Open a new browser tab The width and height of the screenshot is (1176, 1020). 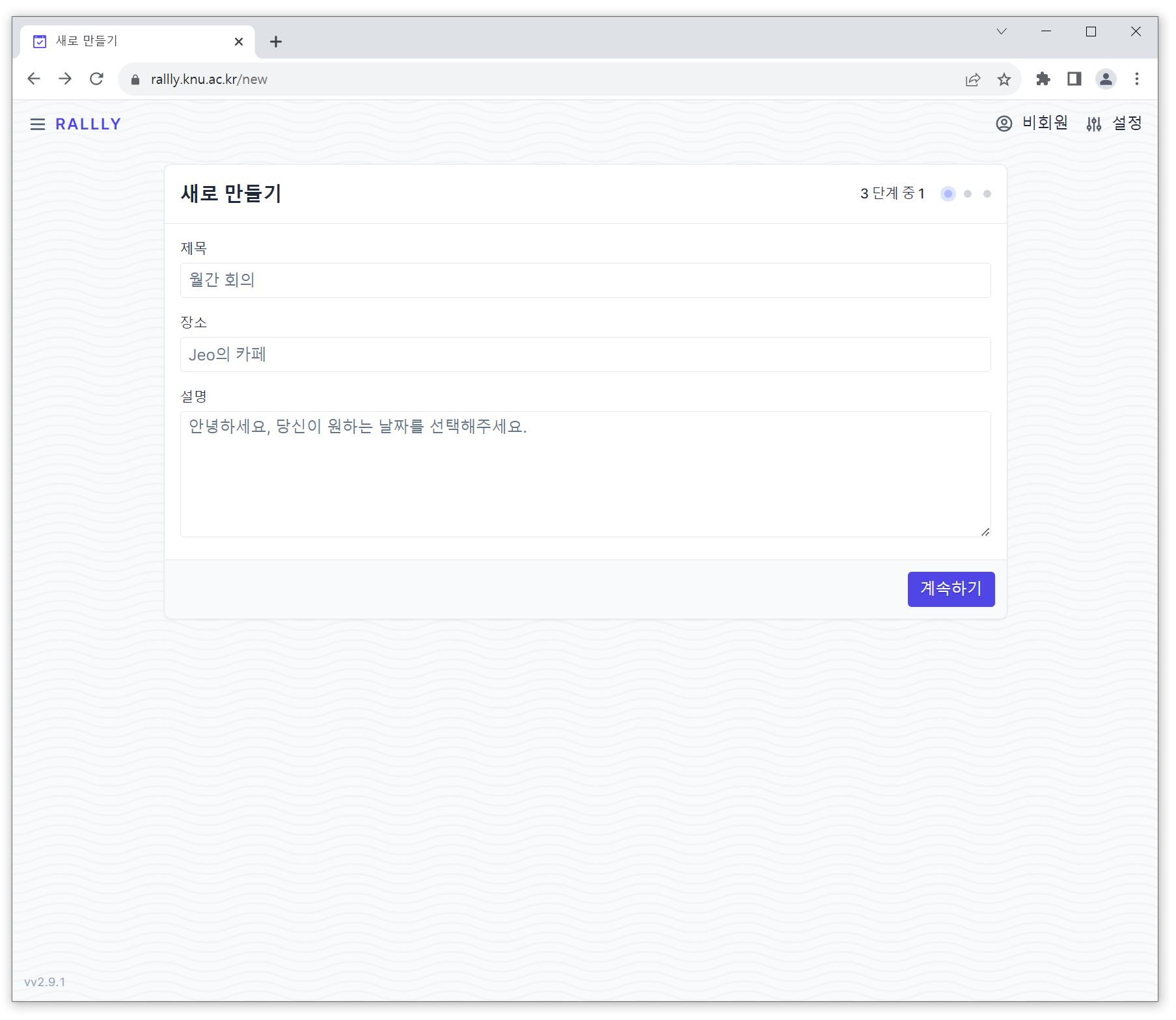276,42
